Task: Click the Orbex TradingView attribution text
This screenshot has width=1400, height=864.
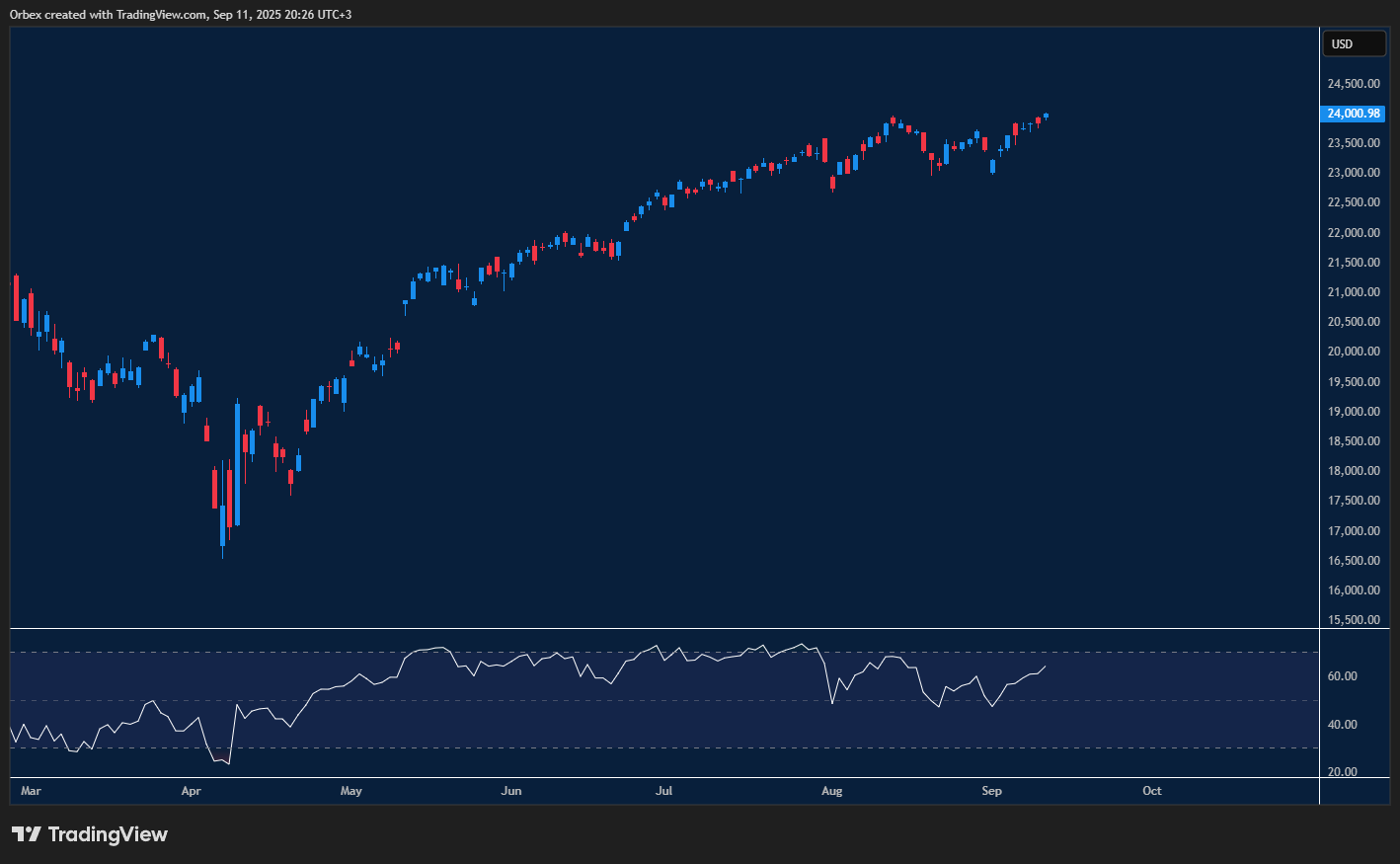Action: 178,14
